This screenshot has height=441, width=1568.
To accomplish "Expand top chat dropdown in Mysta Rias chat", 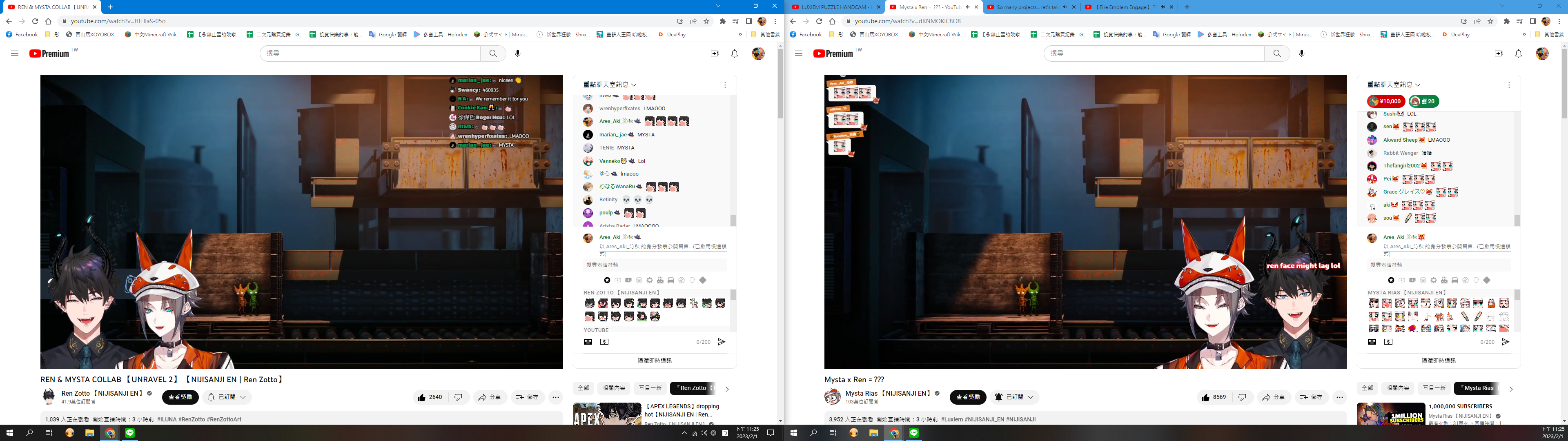I will pyautogui.click(x=1394, y=85).
